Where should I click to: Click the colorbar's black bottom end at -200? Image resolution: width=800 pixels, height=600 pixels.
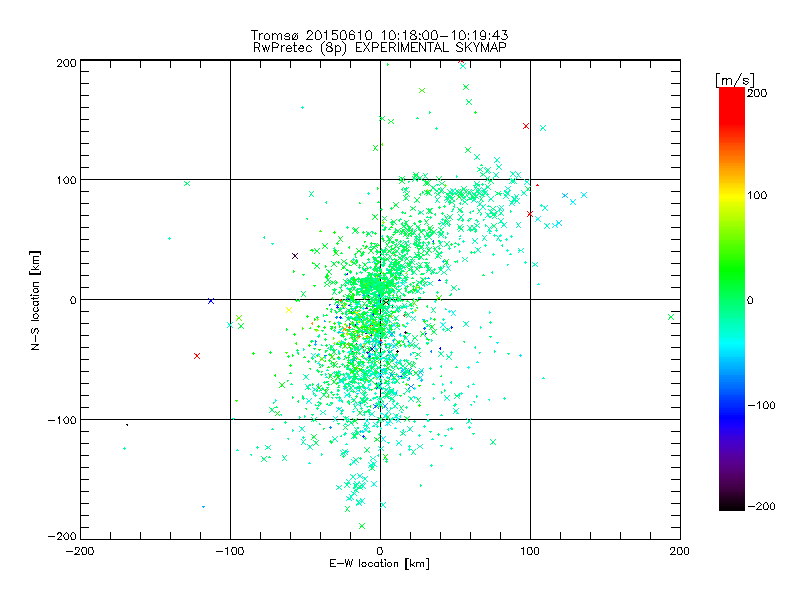(x=732, y=505)
